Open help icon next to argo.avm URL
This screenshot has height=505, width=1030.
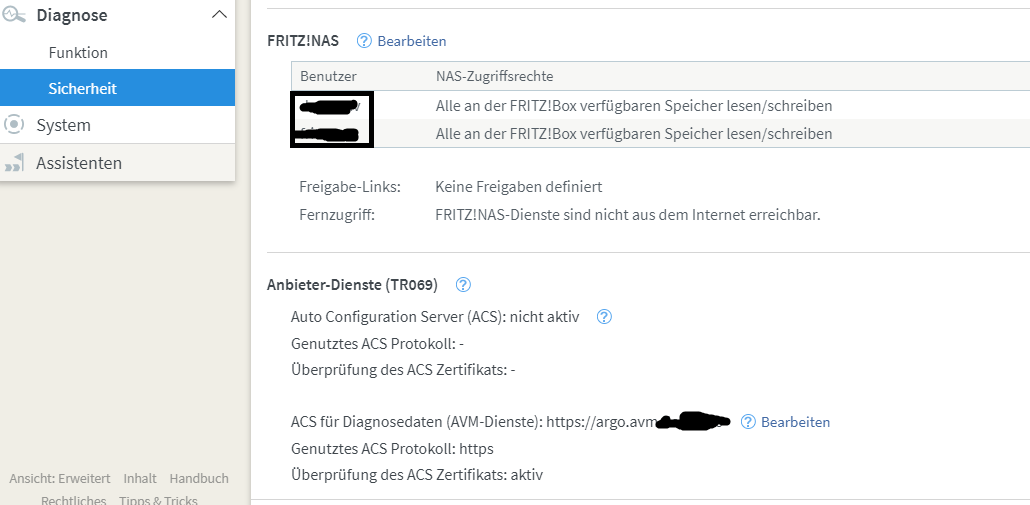click(748, 422)
